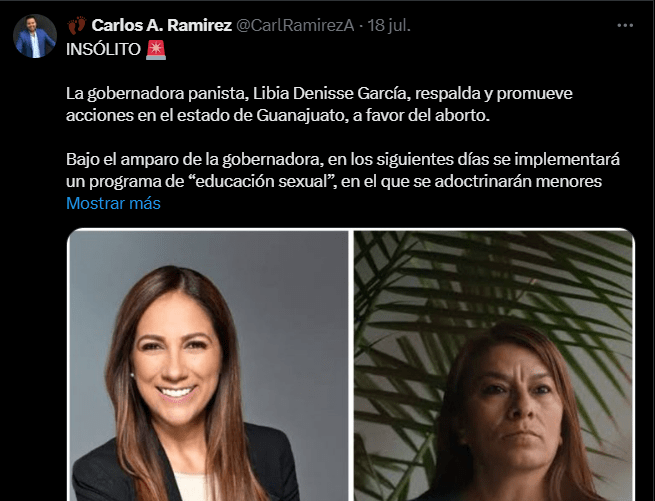Screen dimensions: 655x501
Task: Visit the @CarlRamirezA handle link
Action: coord(295,25)
